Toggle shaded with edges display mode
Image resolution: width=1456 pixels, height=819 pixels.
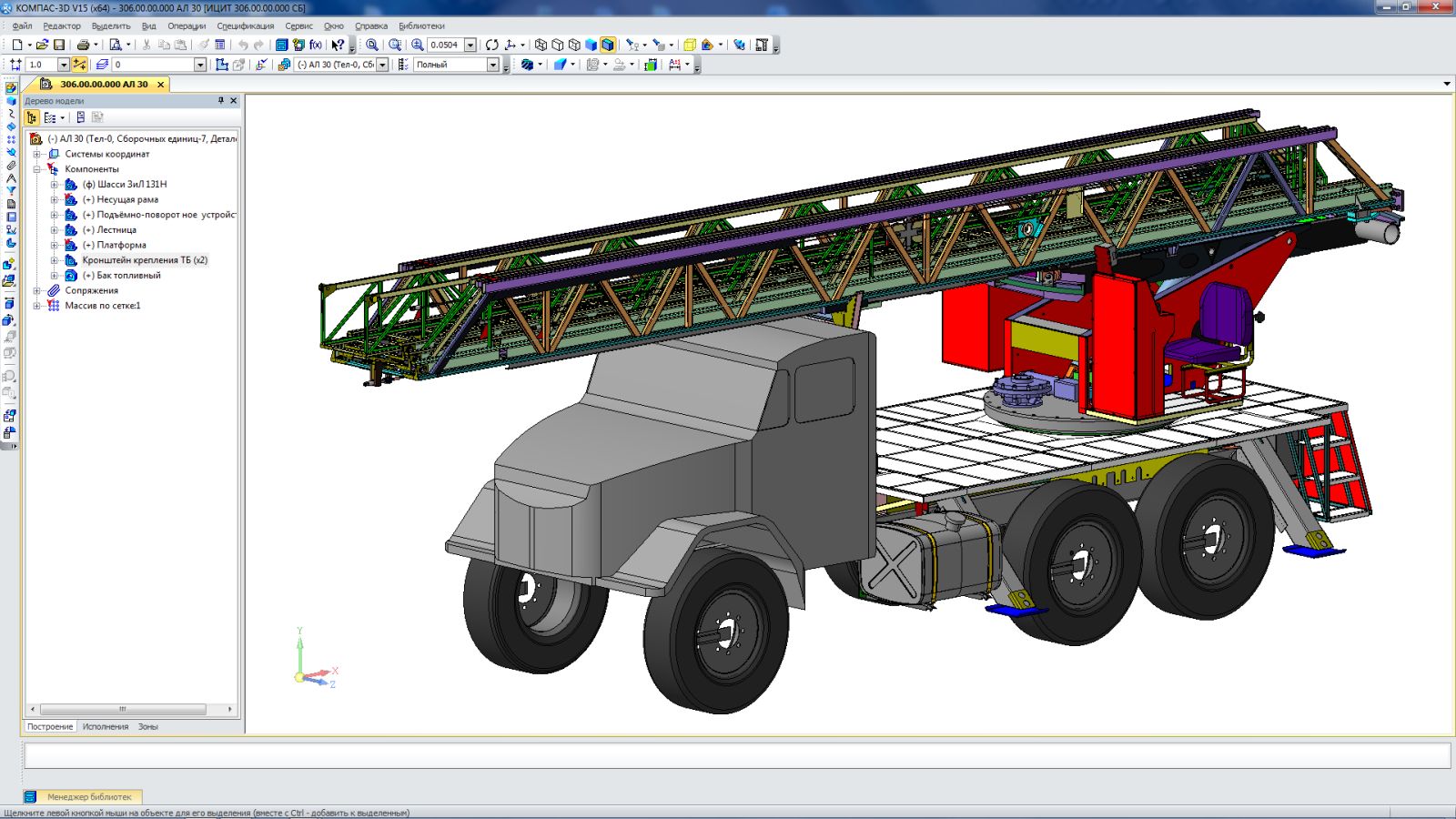point(607,45)
